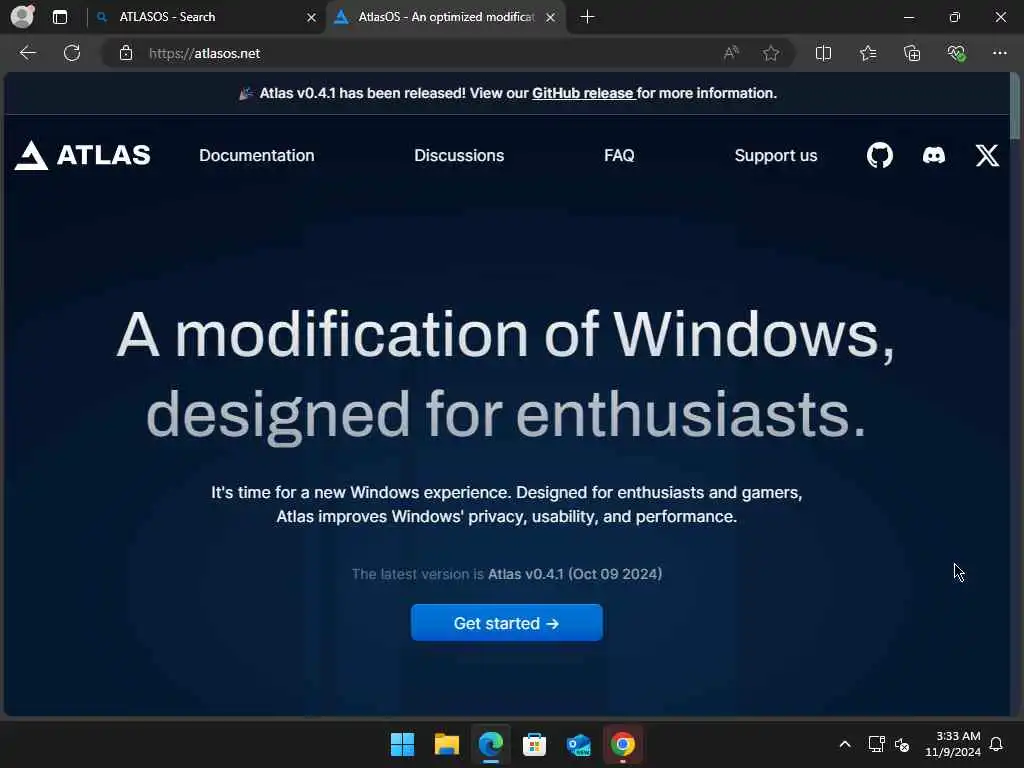Click the ATLAS logo in the header
The width and height of the screenshot is (1024, 768).
click(82, 155)
